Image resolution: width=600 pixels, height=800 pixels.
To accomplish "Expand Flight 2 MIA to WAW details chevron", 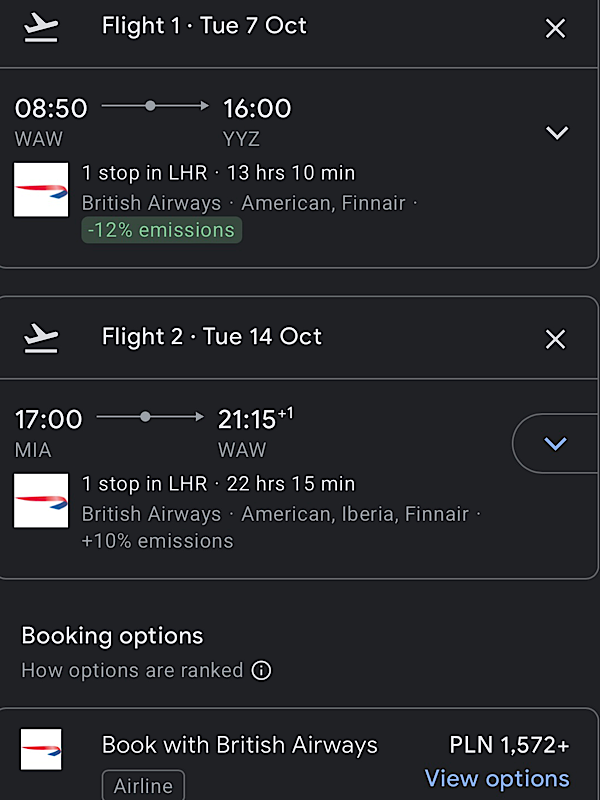I will click(x=556, y=443).
